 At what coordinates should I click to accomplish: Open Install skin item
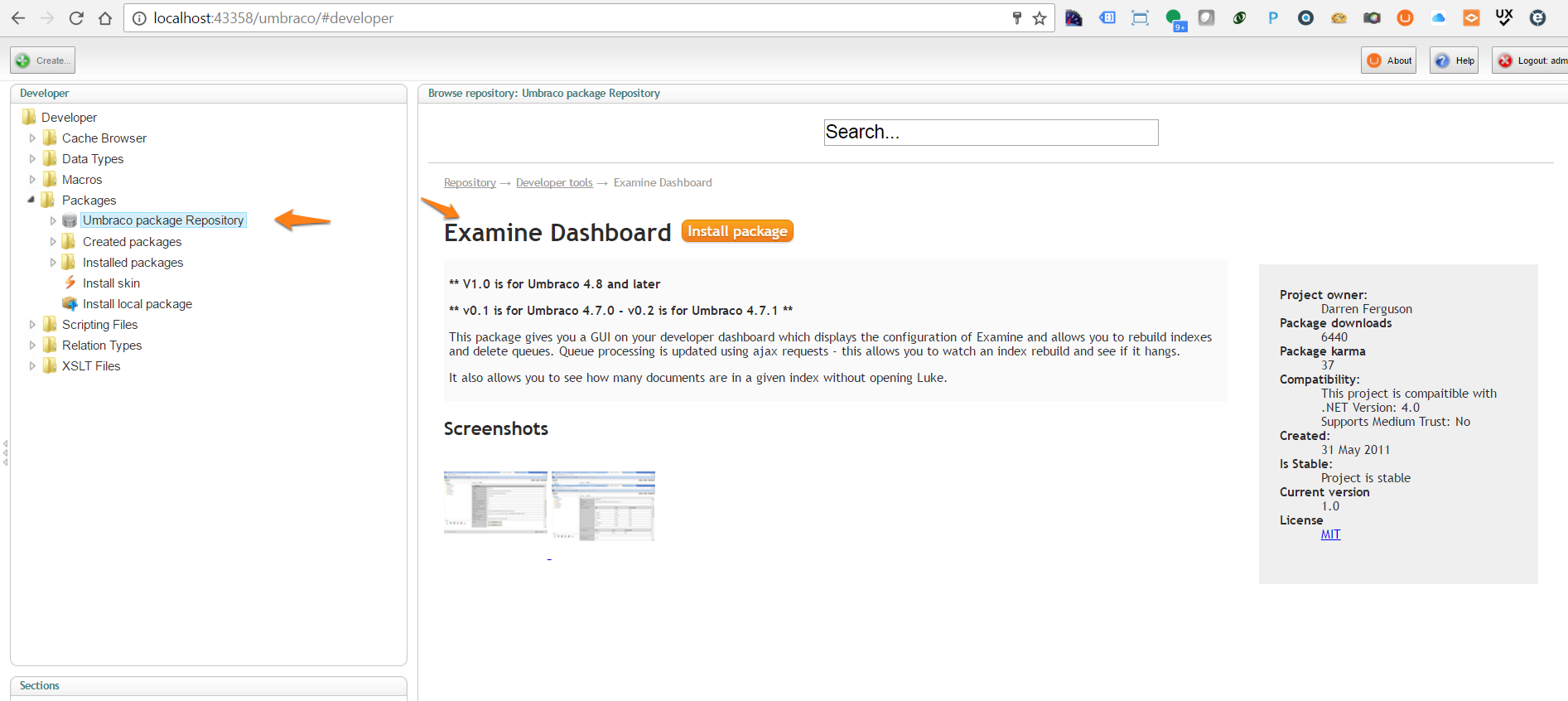click(111, 283)
